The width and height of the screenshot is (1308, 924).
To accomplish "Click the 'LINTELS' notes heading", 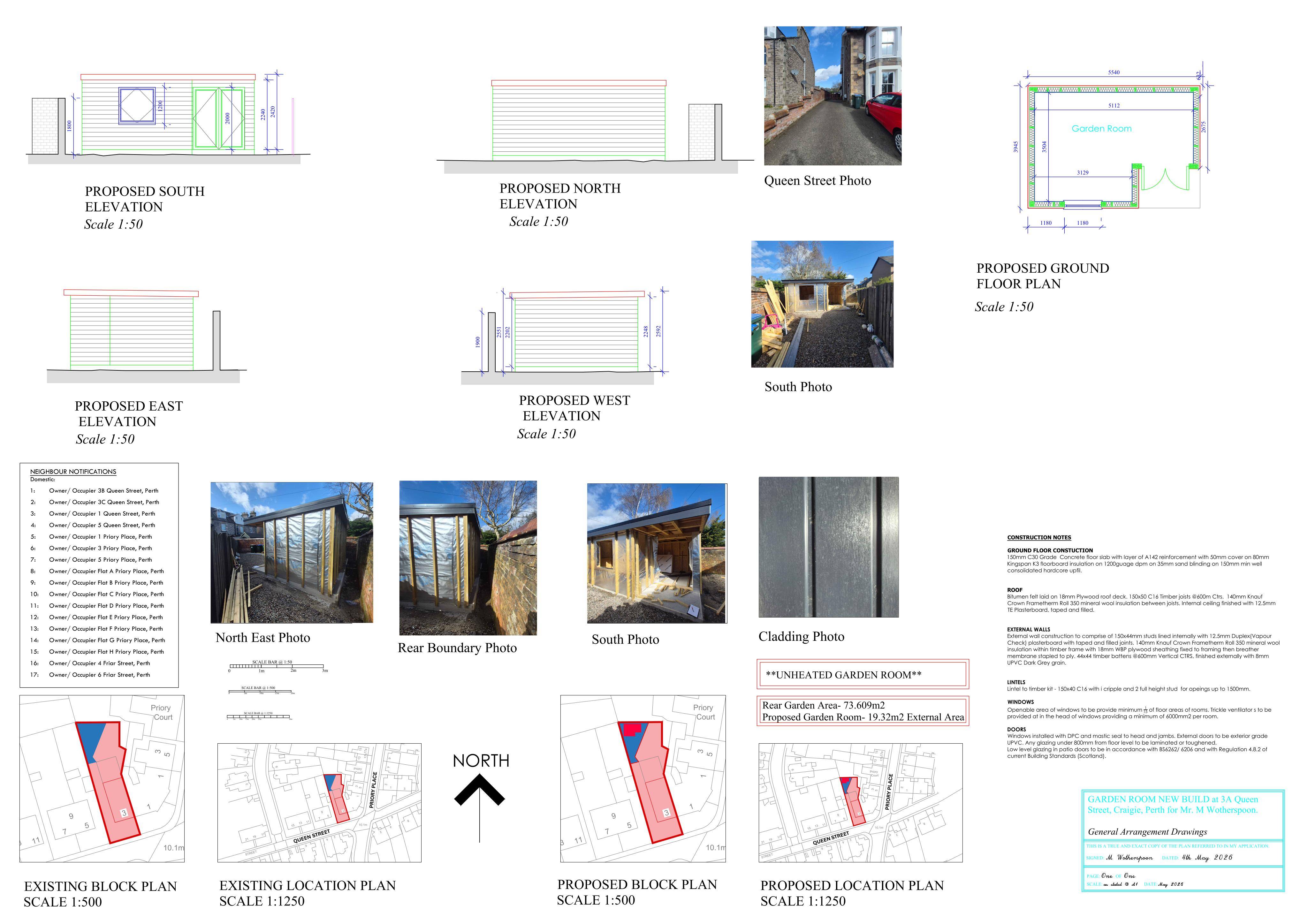I will (x=1016, y=682).
